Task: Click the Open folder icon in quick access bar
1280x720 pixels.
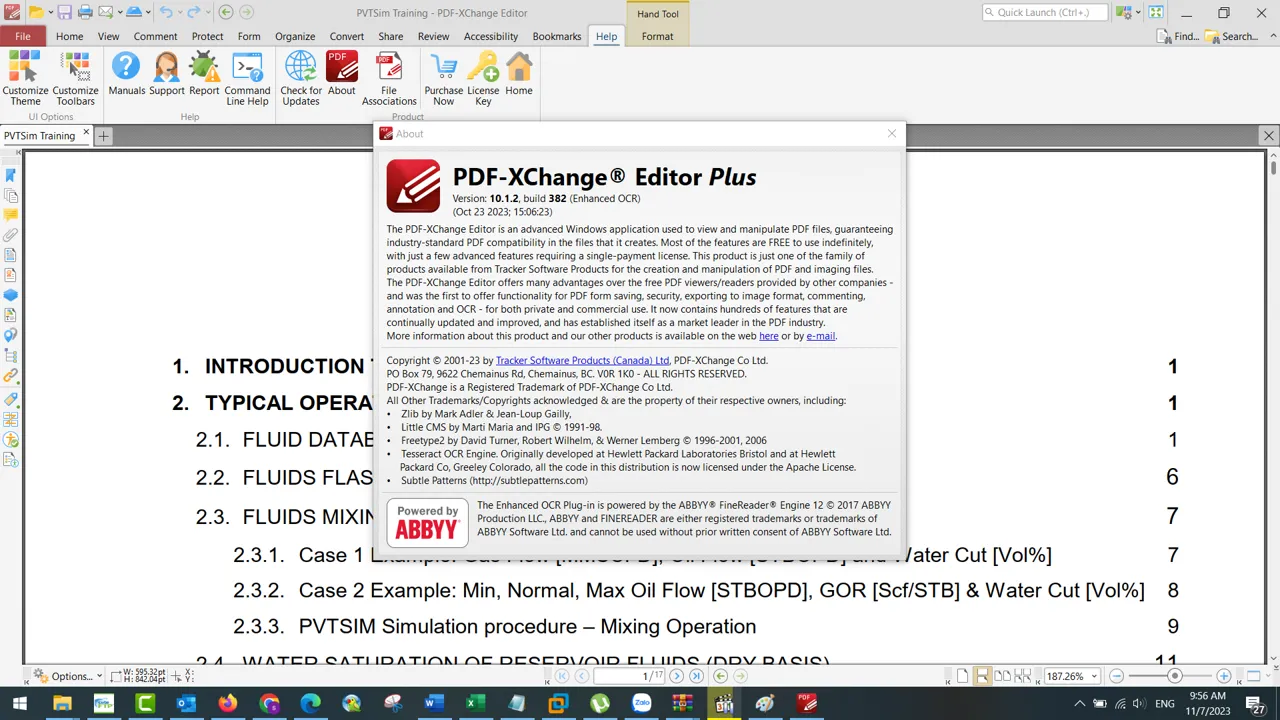Action: pos(35,12)
